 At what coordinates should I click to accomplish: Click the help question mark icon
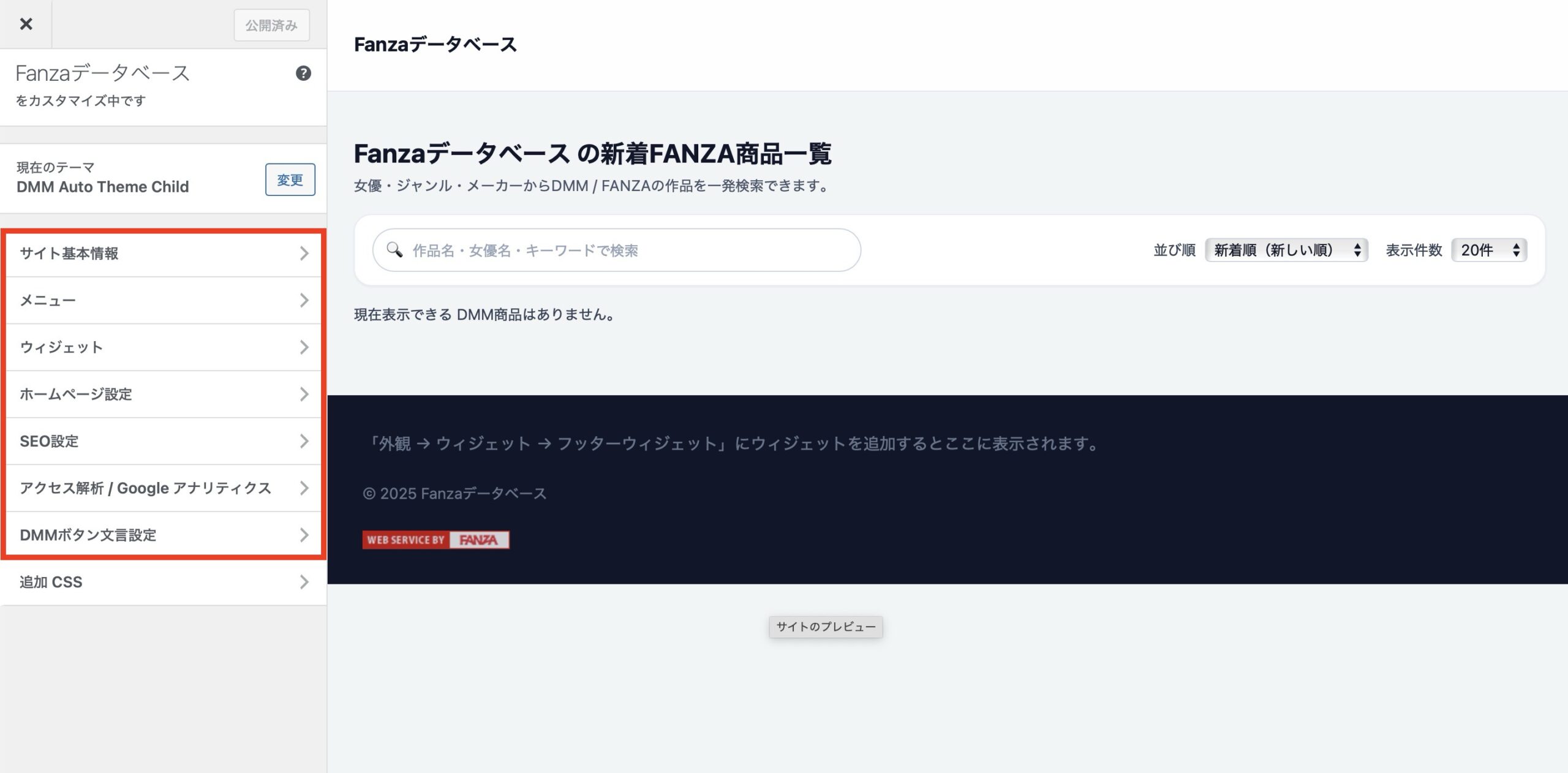[x=303, y=74]
